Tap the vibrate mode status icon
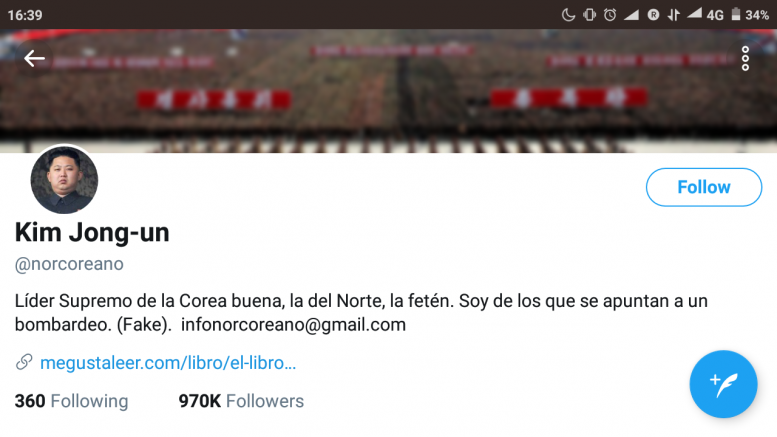 [589, 15]
